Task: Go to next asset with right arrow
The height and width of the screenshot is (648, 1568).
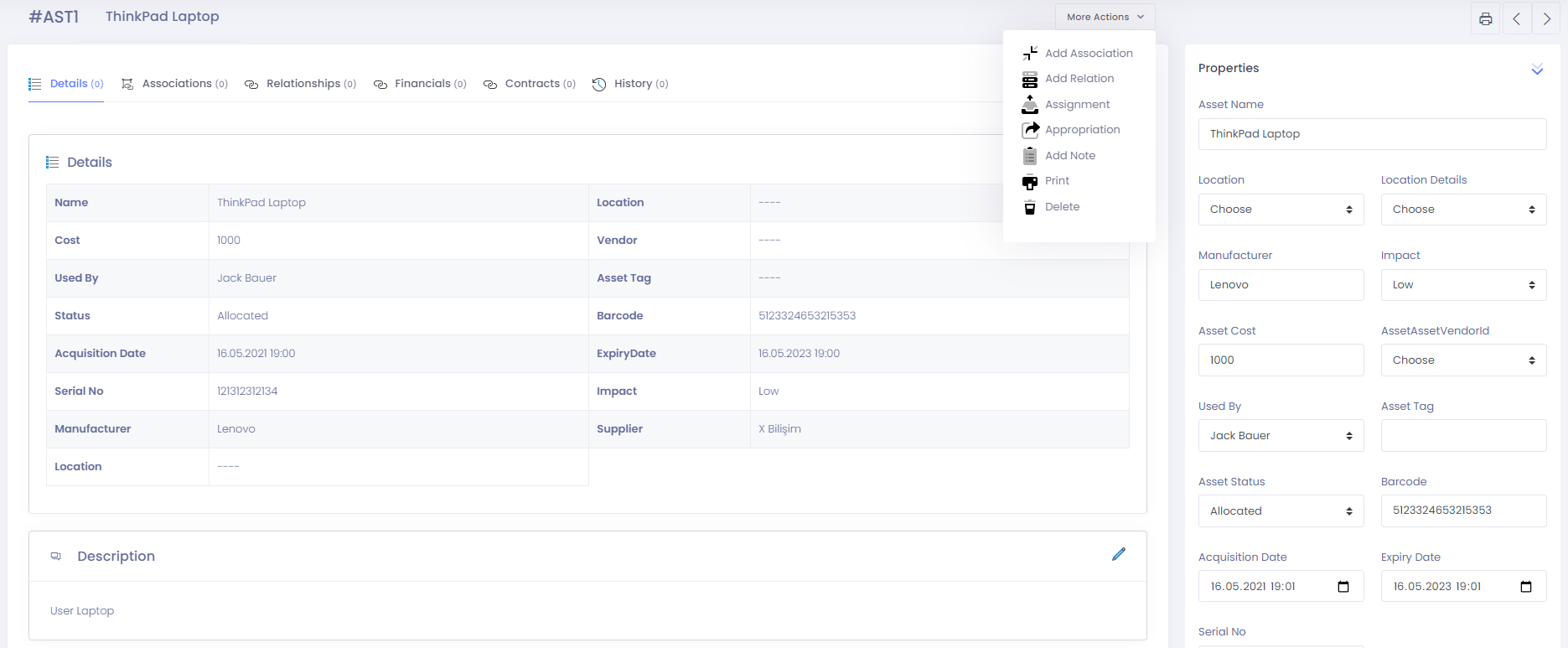Action: (1546, 18)
